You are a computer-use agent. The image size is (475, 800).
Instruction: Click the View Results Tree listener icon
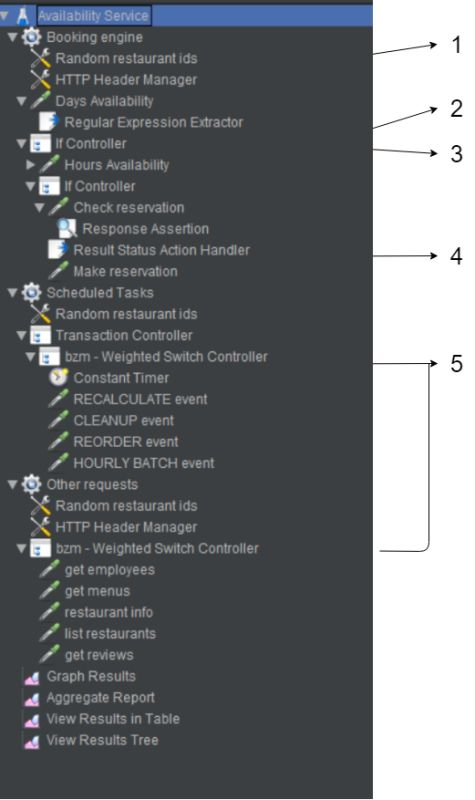pyautogui.click(x=32, y=741)
